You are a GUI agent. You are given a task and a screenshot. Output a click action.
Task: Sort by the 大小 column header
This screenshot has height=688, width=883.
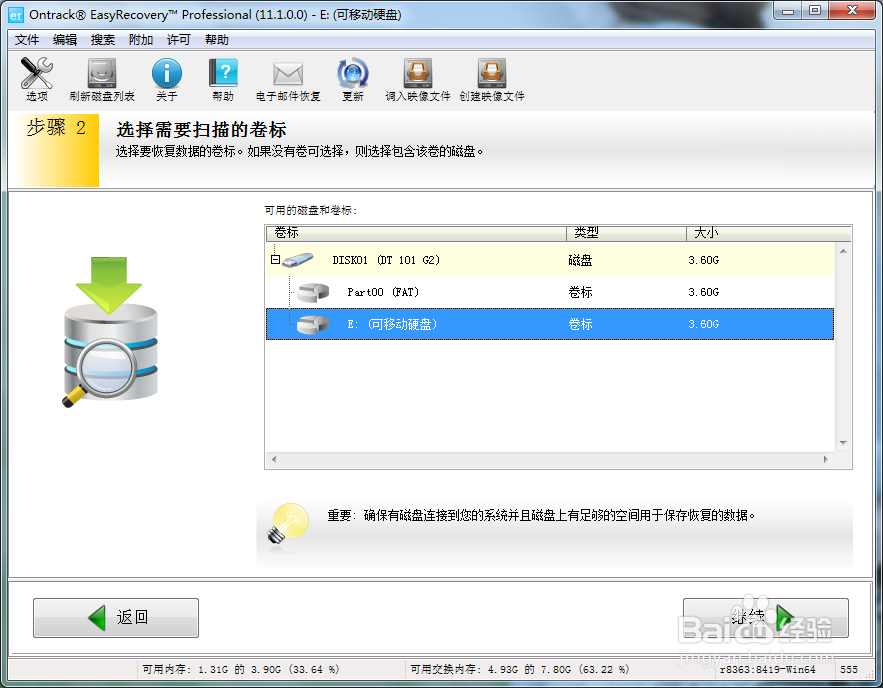coord(768,233)
